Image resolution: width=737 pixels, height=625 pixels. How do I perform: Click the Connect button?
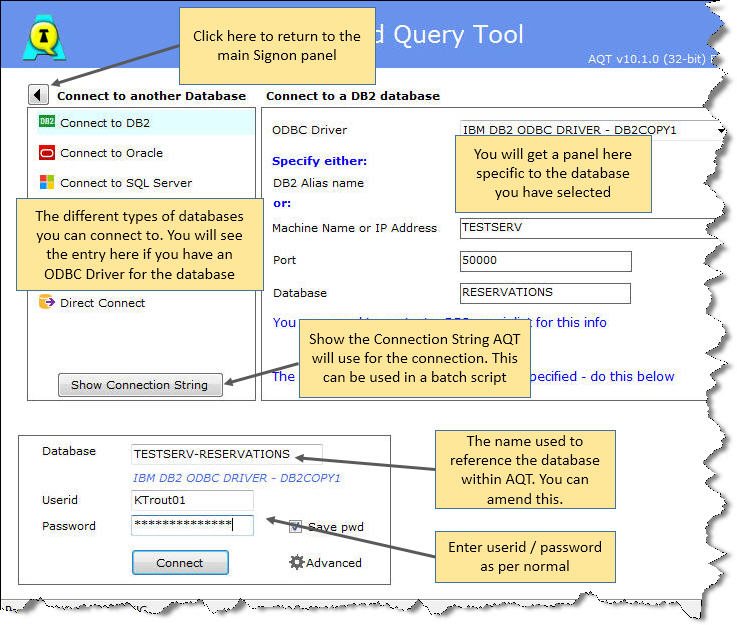pos(180,562)
